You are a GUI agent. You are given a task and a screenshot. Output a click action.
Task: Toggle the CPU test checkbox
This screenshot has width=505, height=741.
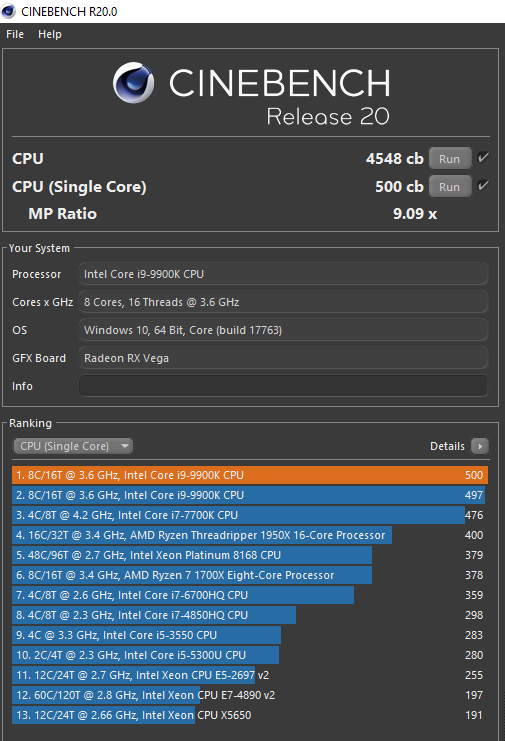pyautogui.click(x=483, y=158)
